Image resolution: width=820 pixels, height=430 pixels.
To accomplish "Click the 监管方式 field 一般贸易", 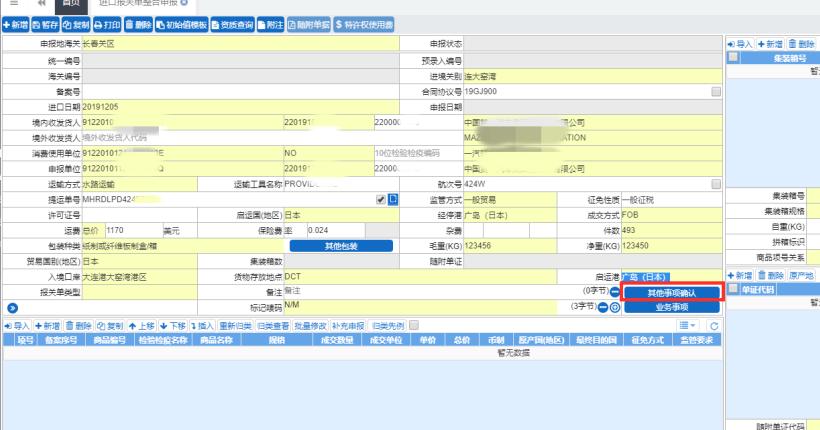I will [x=510, y=200].
